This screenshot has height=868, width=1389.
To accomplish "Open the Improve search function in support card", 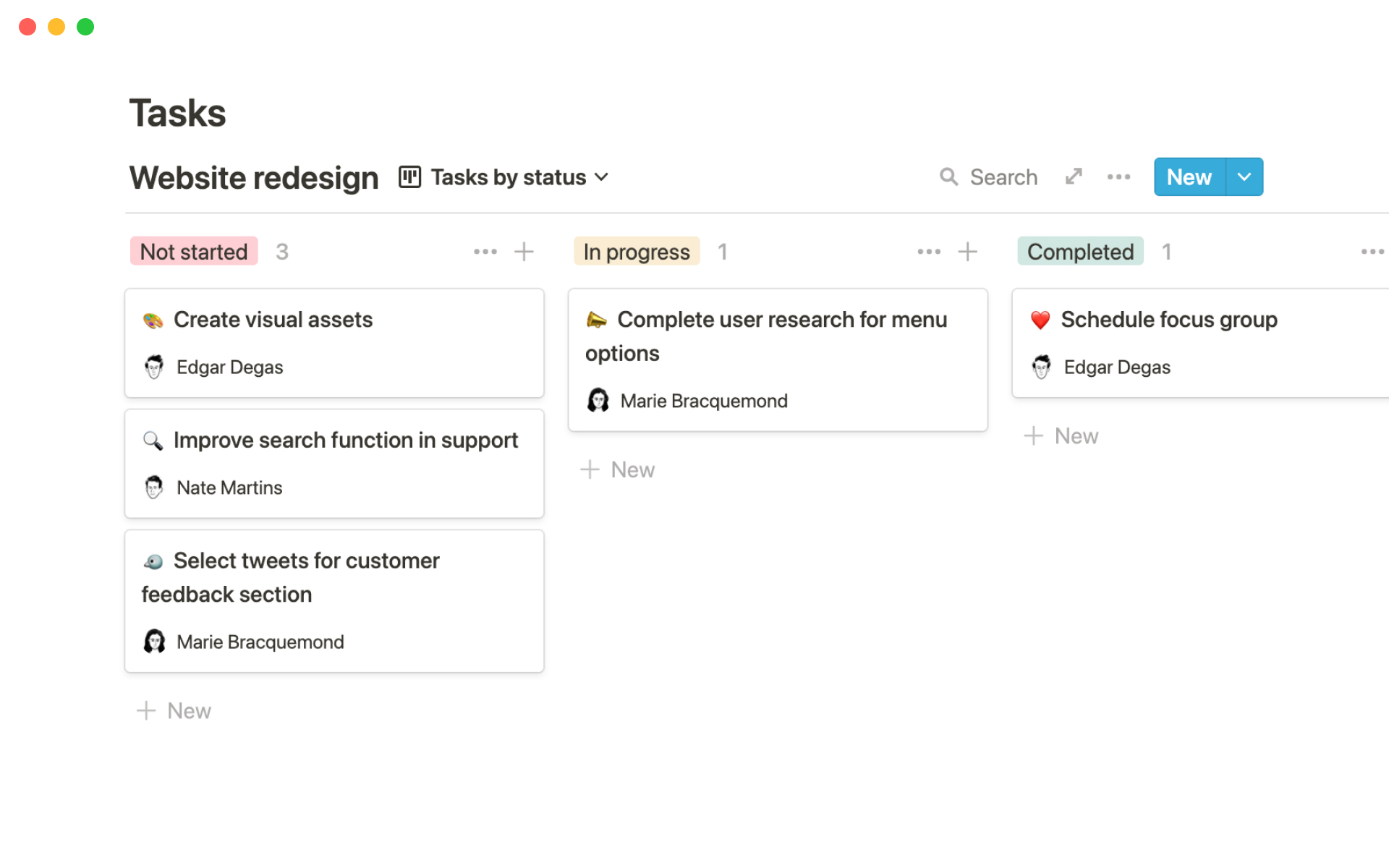I will pos(345,441).
